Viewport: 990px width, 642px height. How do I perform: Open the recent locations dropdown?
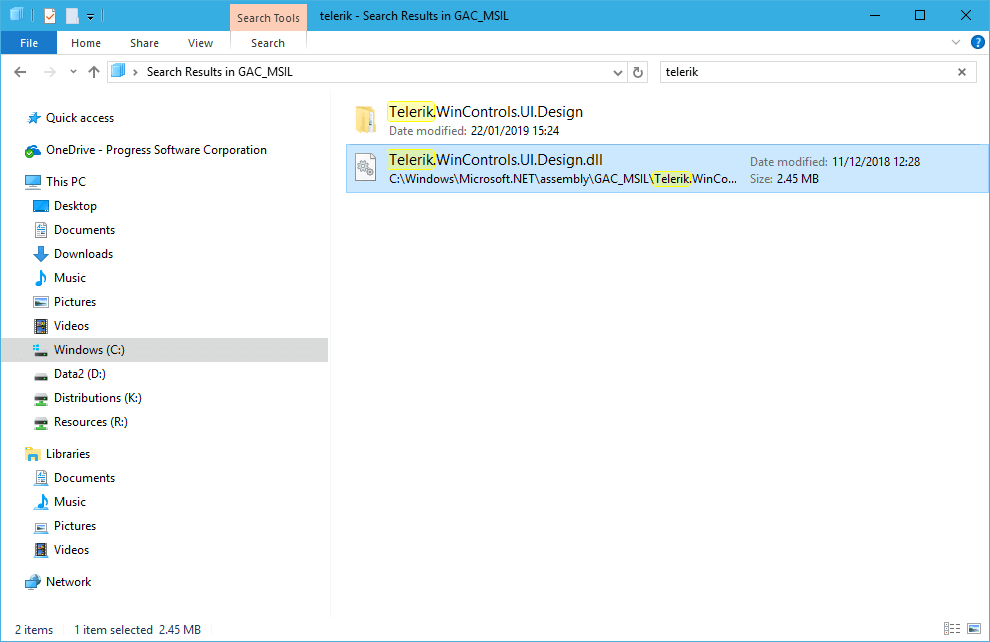(73, 72)
